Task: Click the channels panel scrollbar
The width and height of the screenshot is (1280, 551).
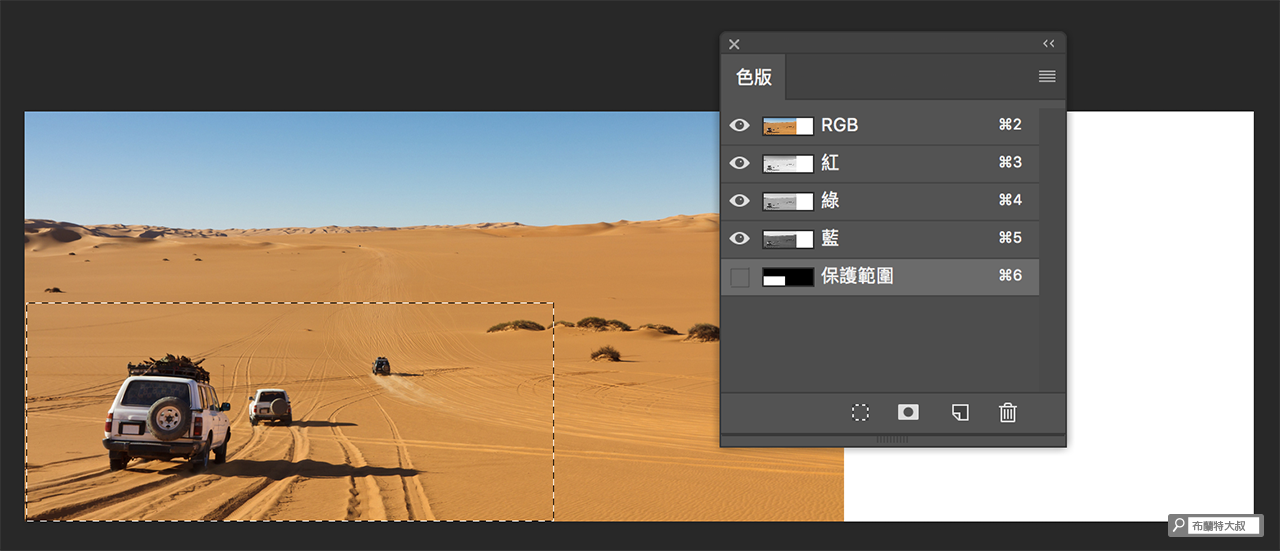Action: (x=1052, y=250)
